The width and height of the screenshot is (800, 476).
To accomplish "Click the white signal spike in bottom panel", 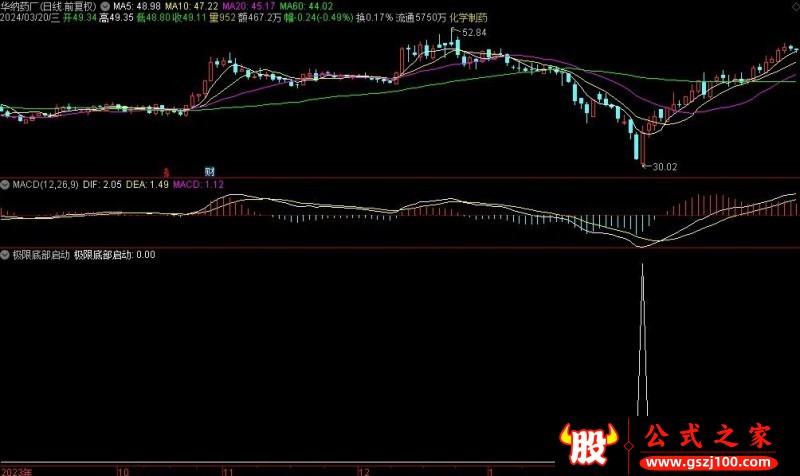I will coord(642,340).
